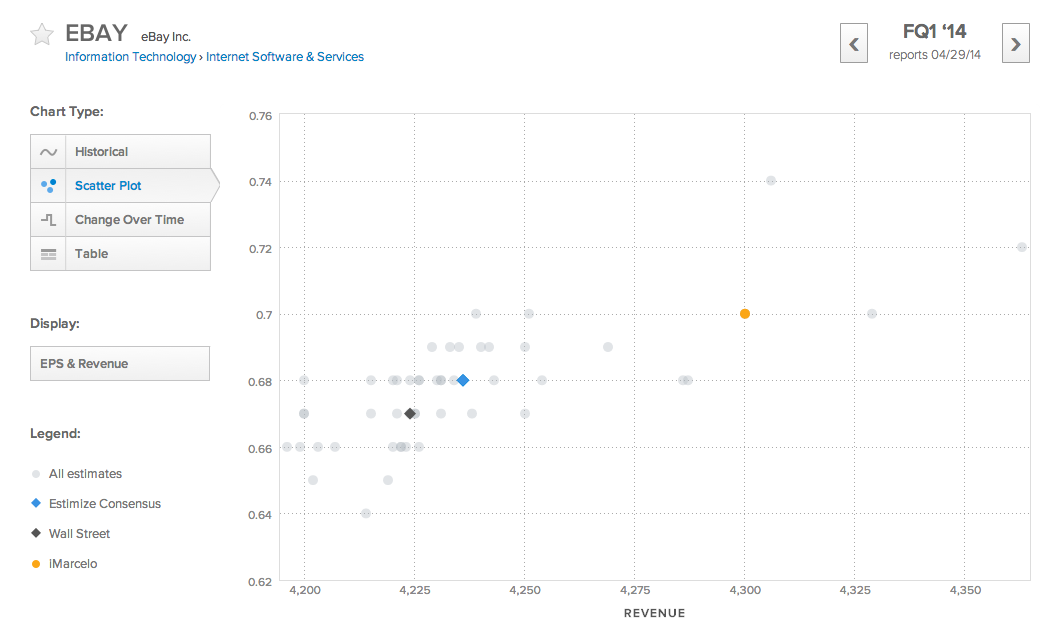The image size is (1059, 630).
Task: Click the orange iMarcelo legend dot
Action: point(35,563)
